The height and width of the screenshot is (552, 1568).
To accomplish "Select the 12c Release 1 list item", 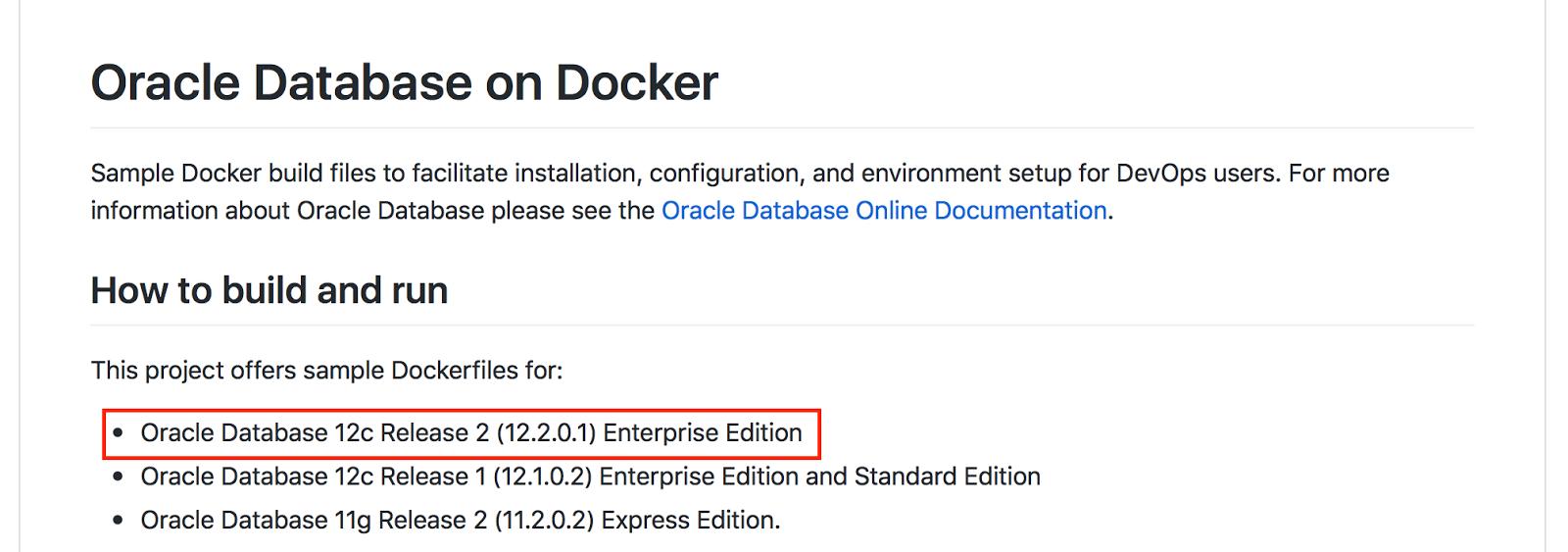I will [x=590, y=477].
